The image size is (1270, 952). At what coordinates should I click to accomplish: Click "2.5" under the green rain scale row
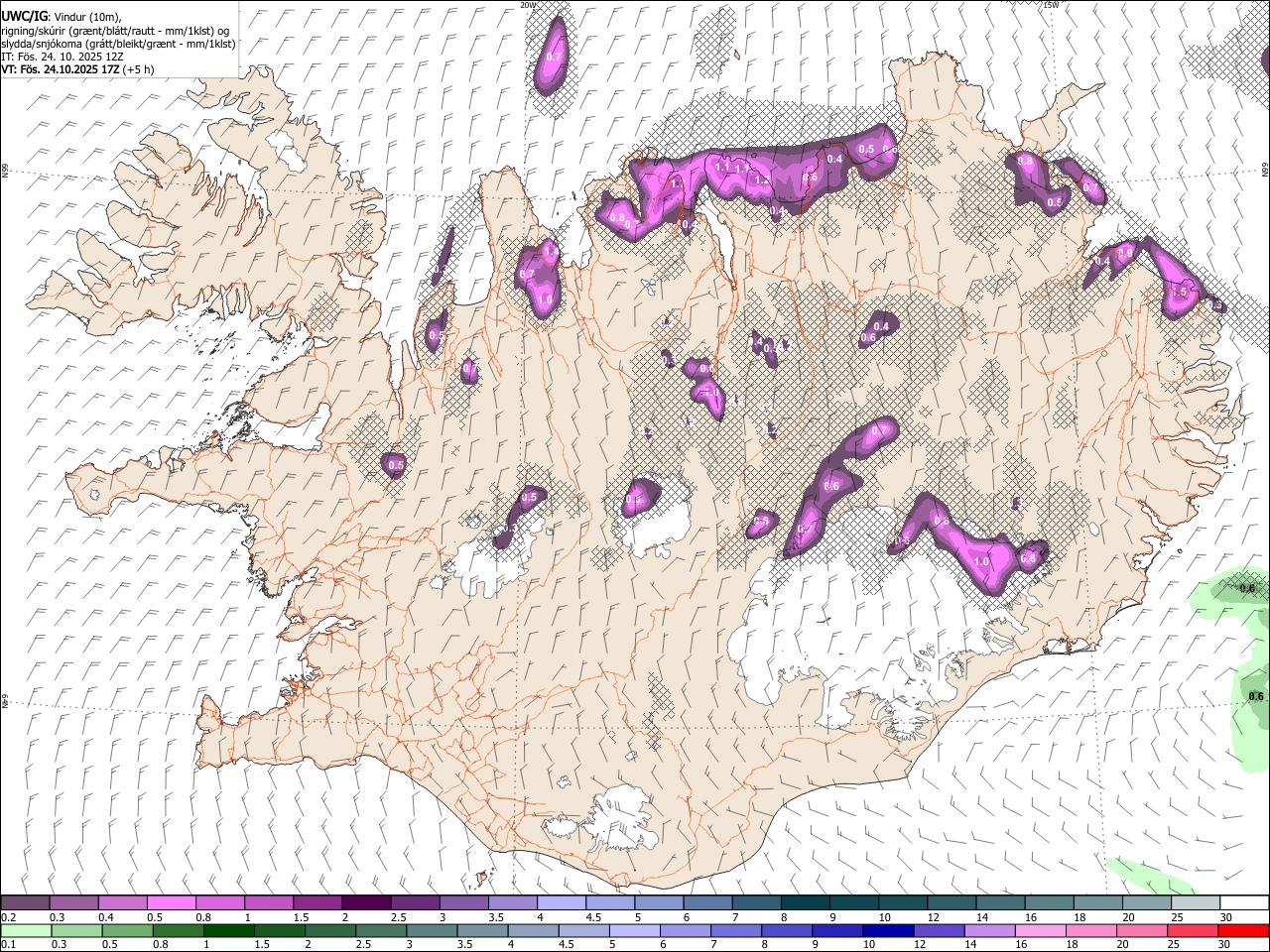(362, 945)
